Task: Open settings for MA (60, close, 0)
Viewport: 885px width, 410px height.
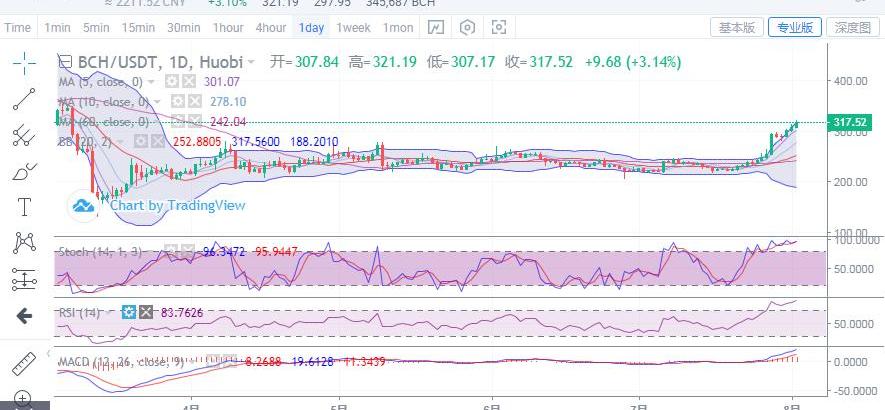Action: pos(178,121)
